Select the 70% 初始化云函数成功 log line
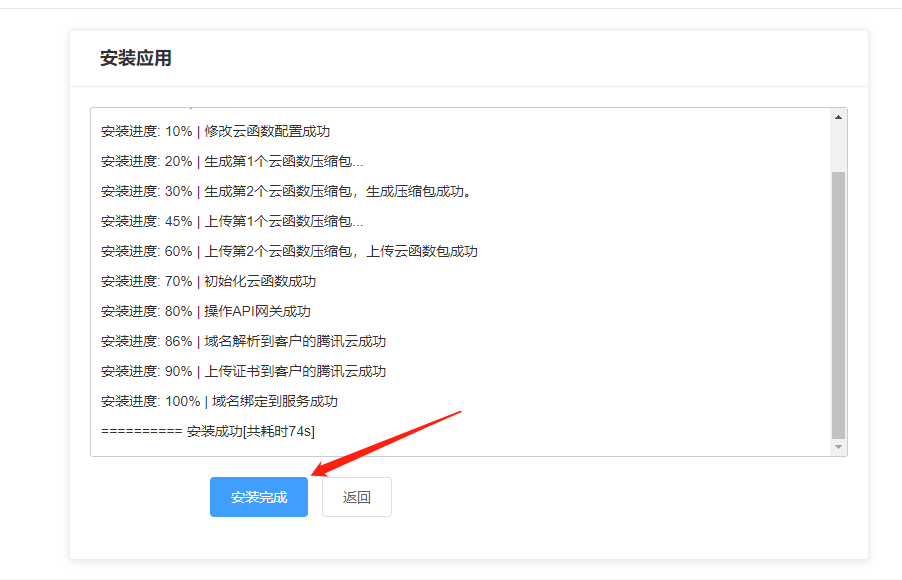The width and height of the screenshot is (902, 580). 208,281
